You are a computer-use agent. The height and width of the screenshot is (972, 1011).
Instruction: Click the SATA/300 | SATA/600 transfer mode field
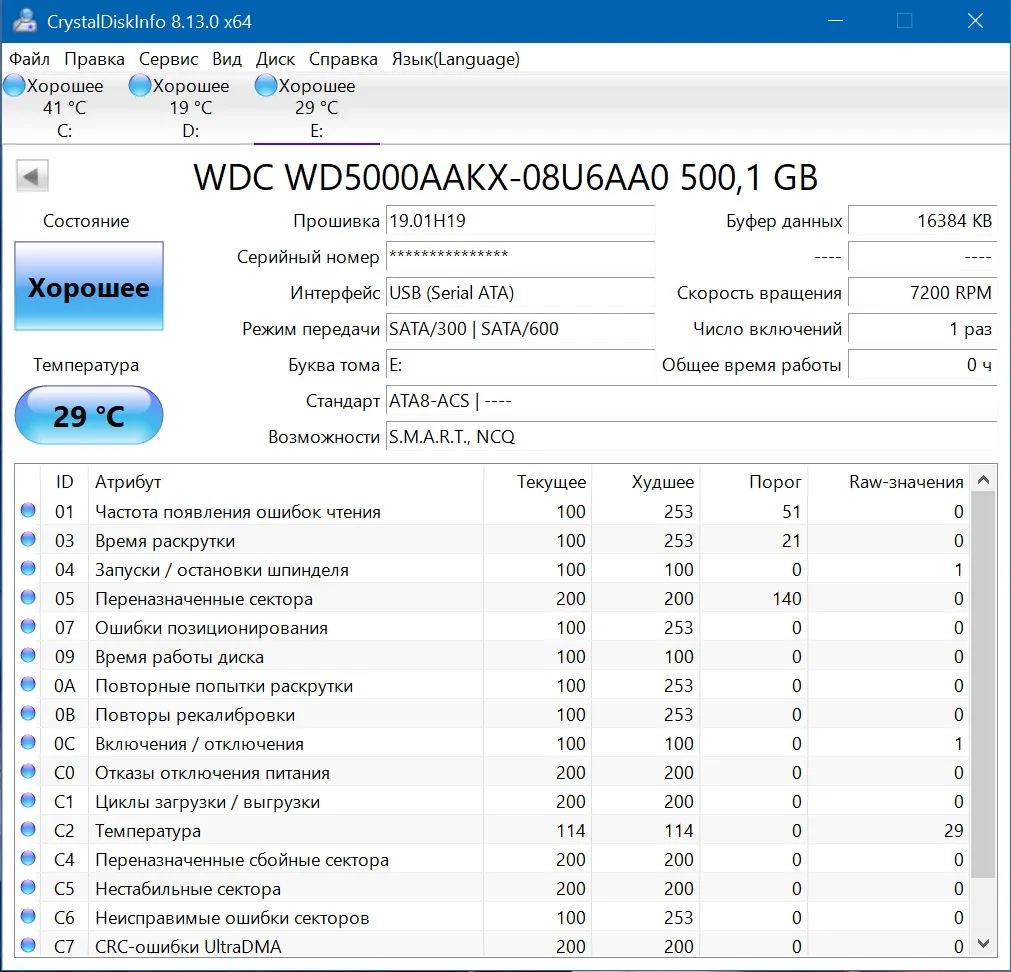[x=520, y=329]
